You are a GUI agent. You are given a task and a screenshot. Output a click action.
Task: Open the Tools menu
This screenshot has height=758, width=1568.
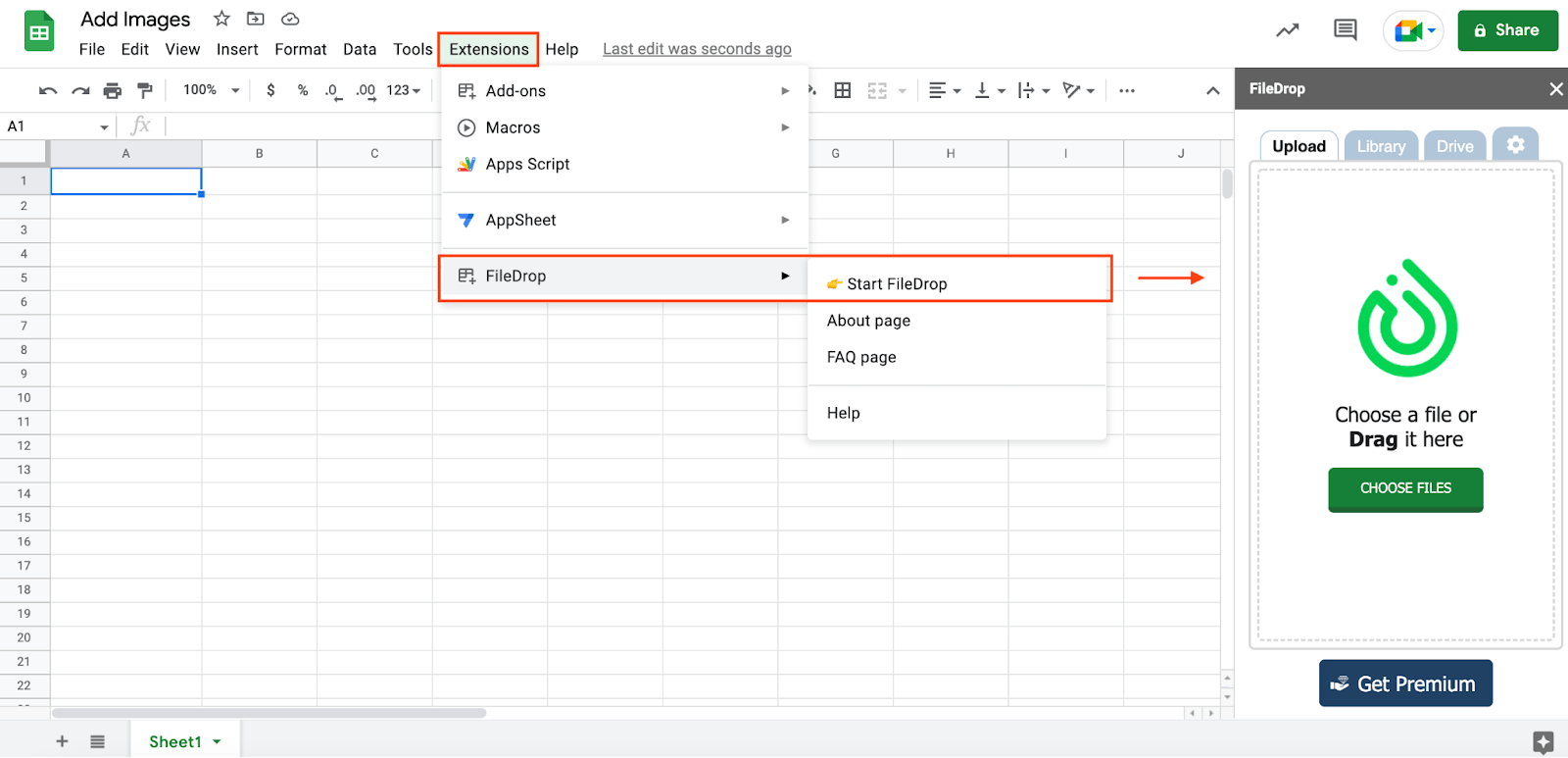coord(413,49)
